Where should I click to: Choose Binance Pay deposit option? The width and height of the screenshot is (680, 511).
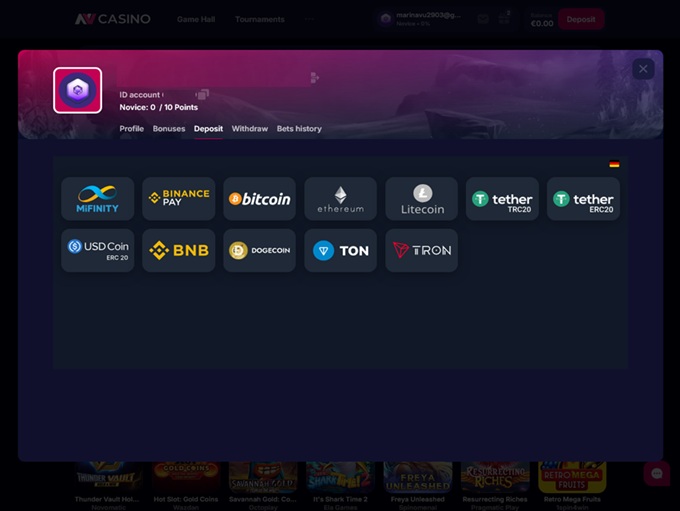click(x=178, y=199)
